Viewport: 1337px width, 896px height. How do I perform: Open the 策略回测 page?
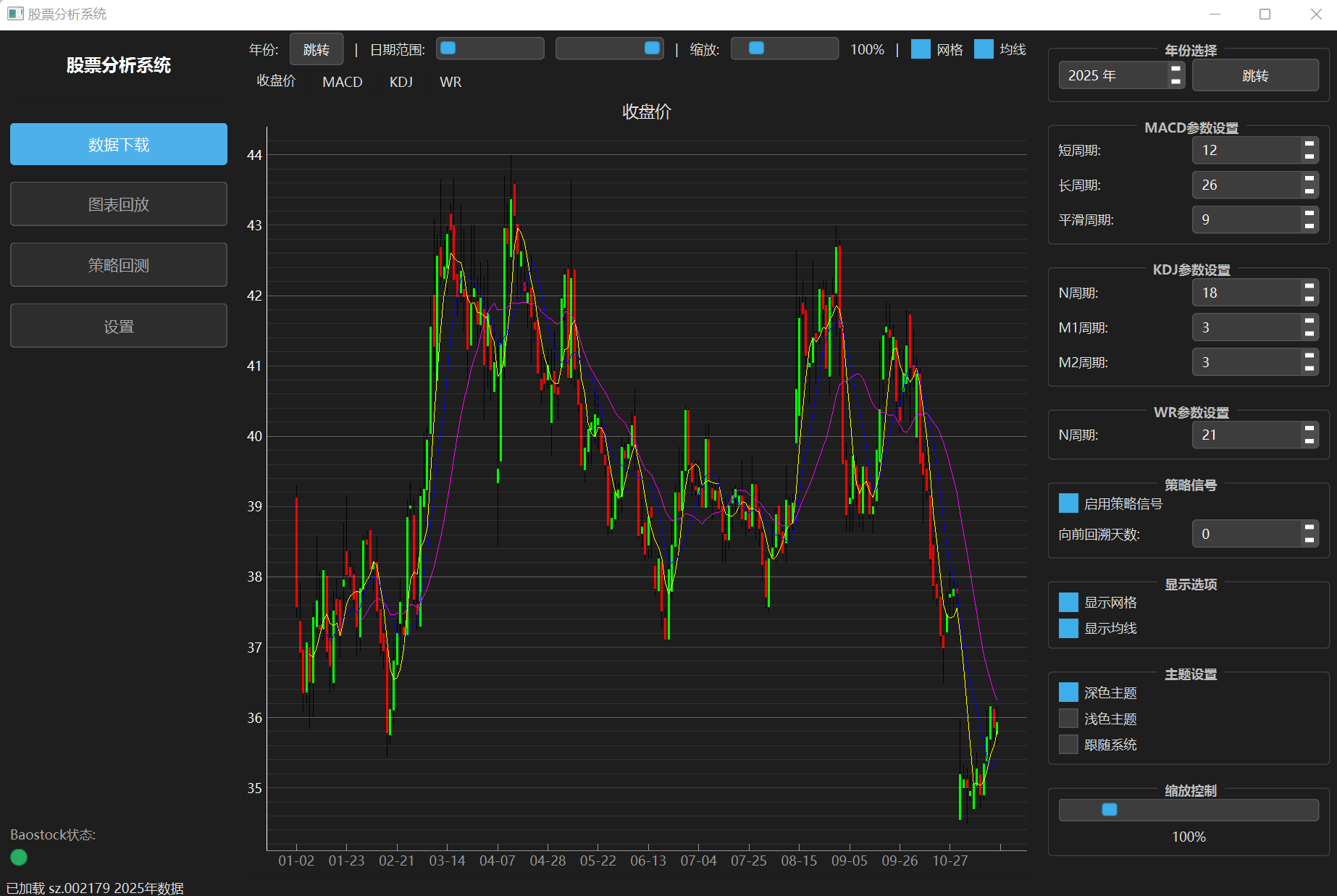(119, 265)
